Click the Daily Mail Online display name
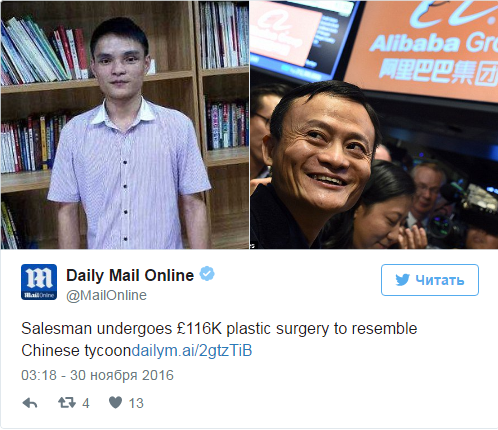The image size is (498, 430). pyautogui.click(x=130, y=275)
